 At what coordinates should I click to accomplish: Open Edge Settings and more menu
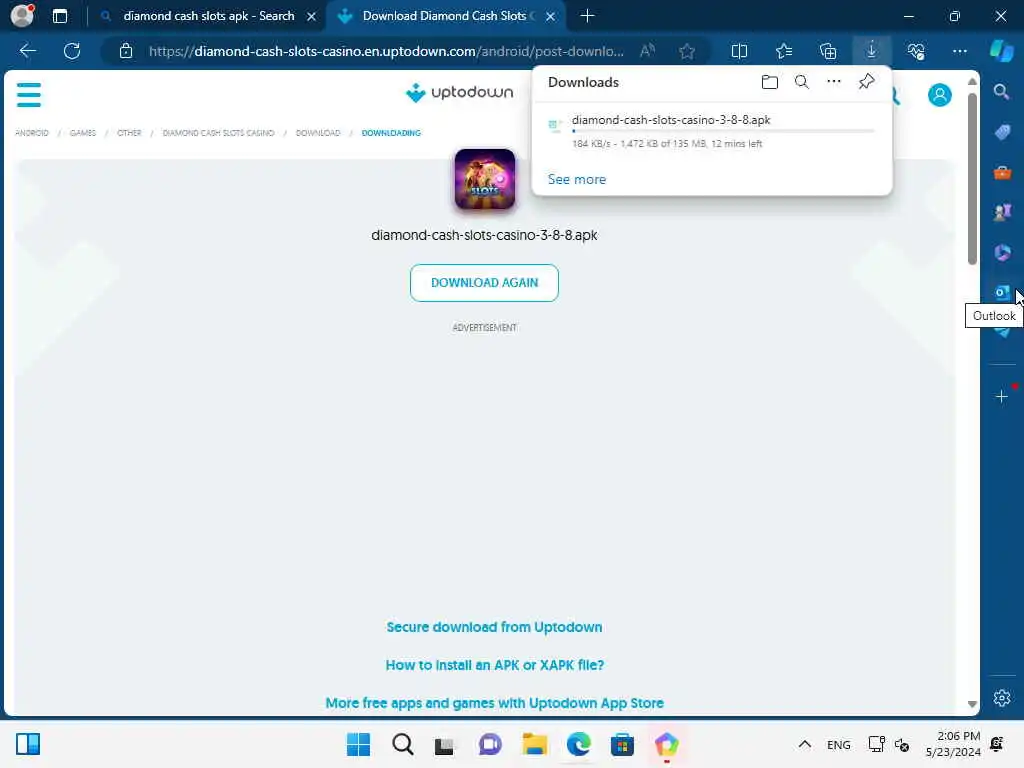pos(959,51)
